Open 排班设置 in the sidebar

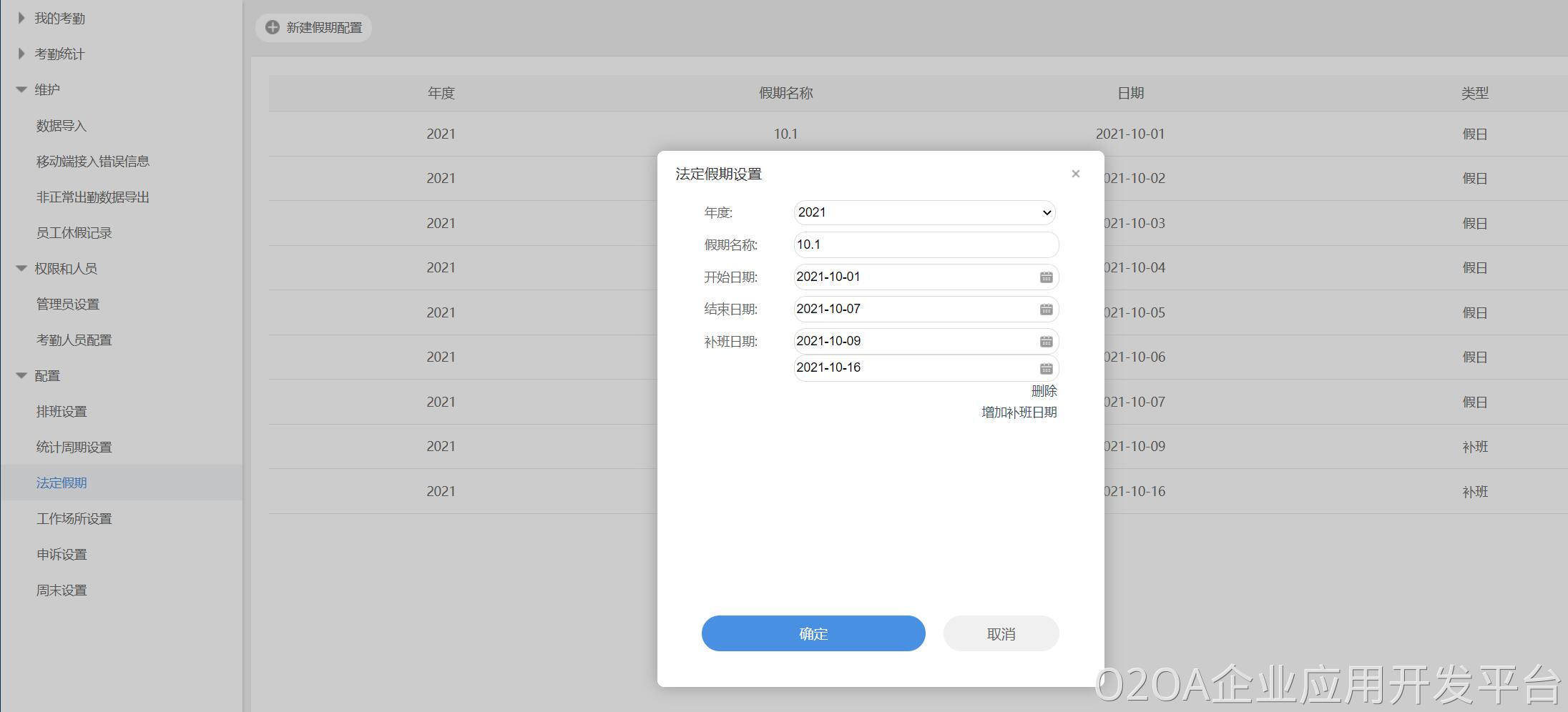pos(62,412)
